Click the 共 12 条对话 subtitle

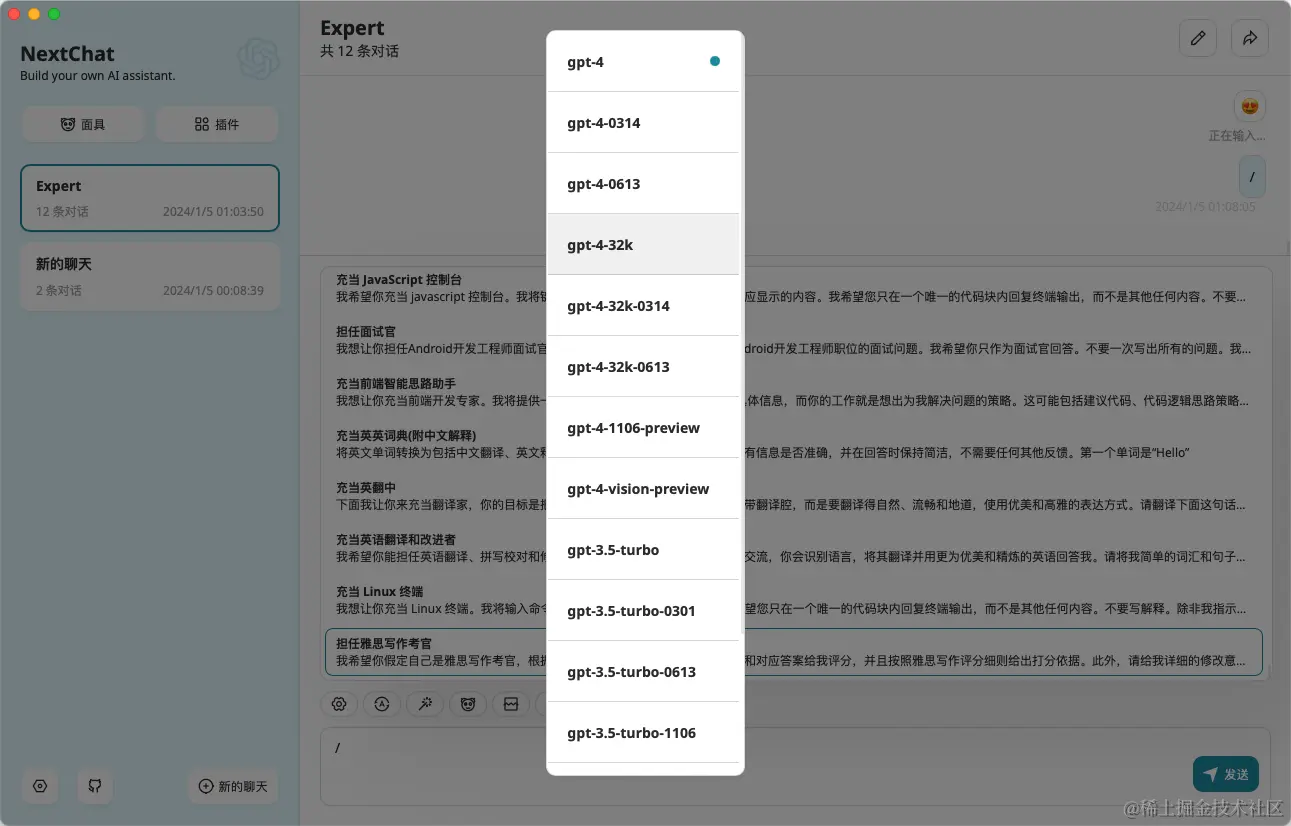click(359, 51)
